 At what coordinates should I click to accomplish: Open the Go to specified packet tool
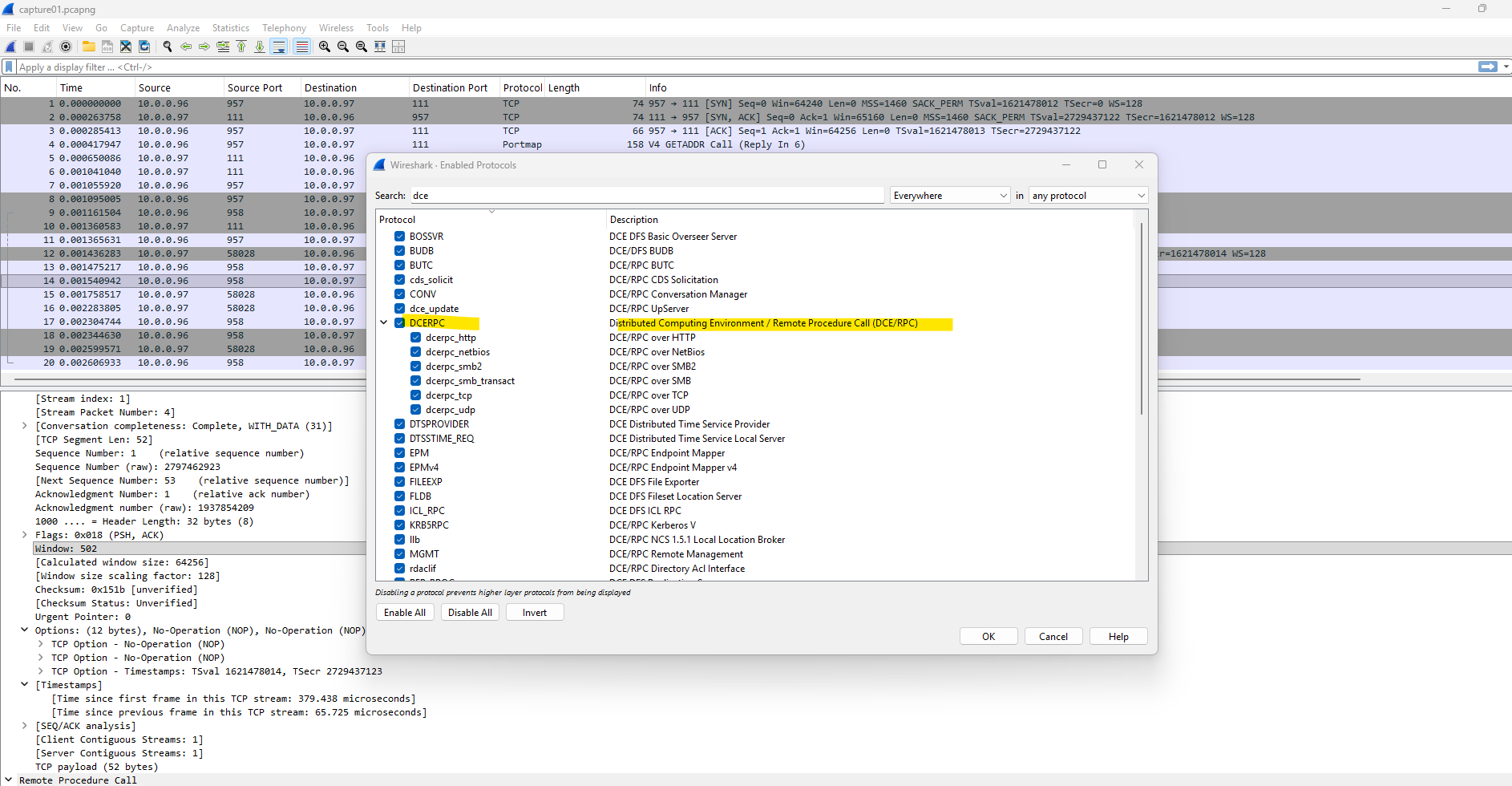click(223, 47)
